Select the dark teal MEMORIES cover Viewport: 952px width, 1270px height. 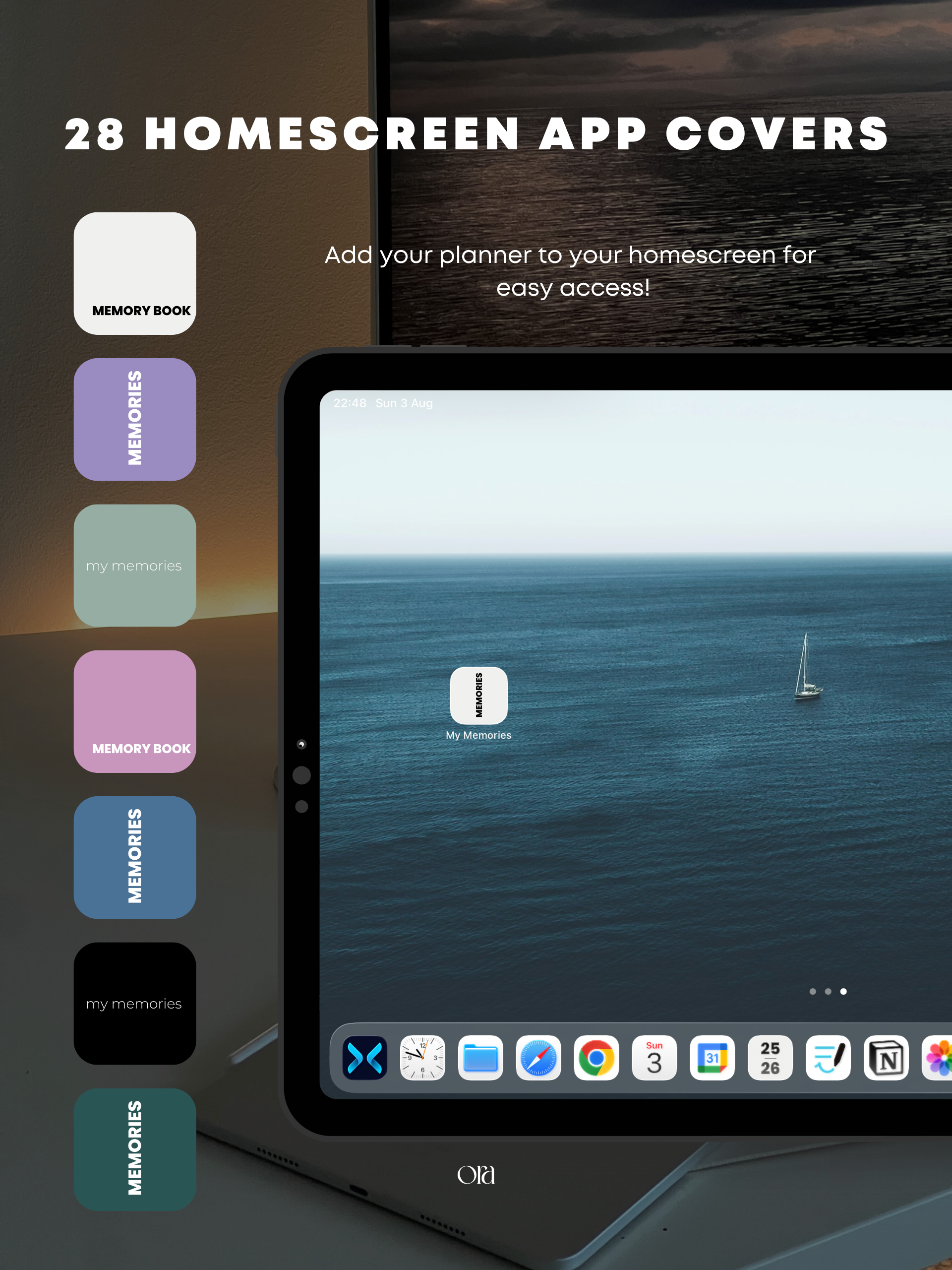[135, 1149]
